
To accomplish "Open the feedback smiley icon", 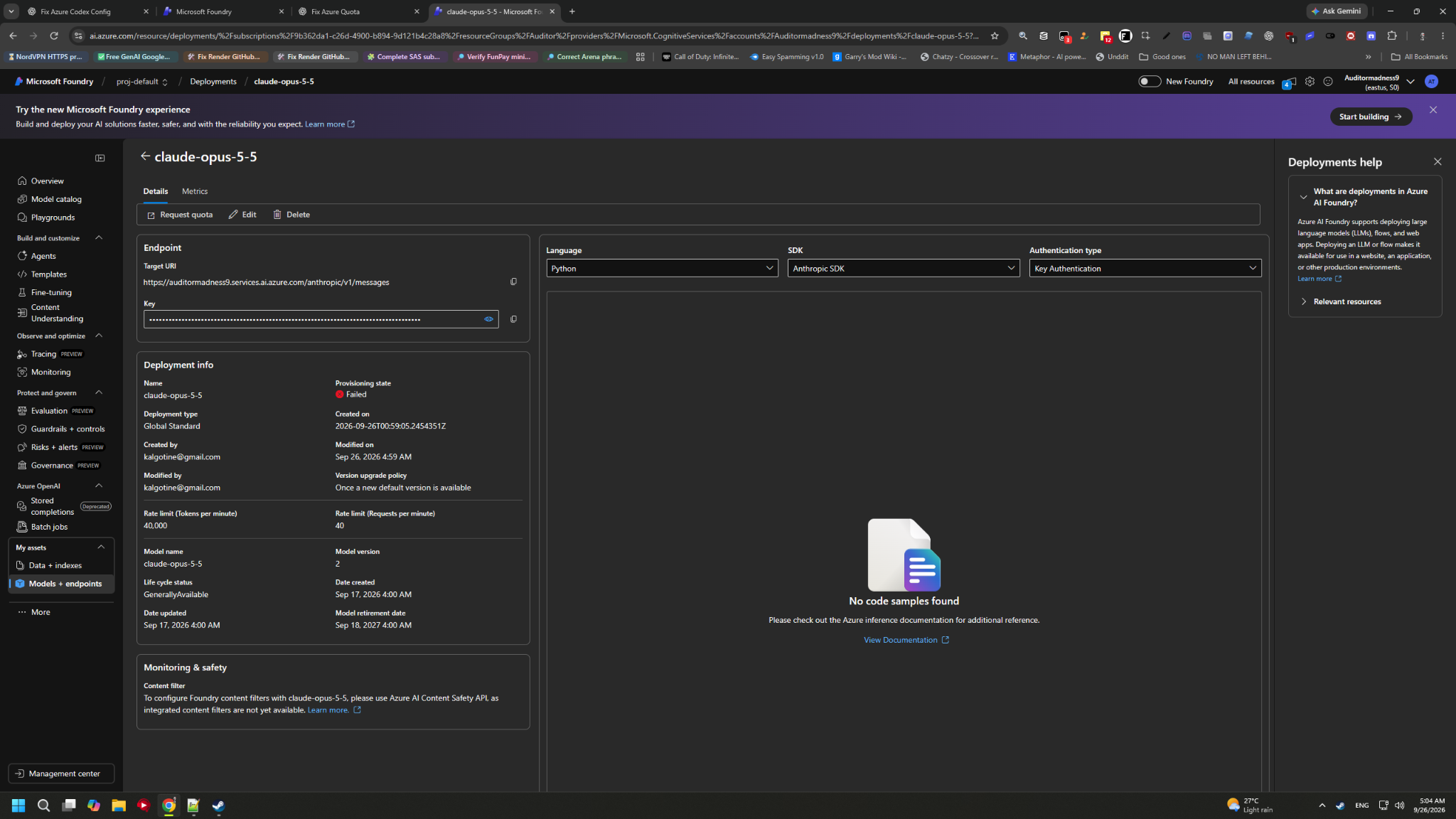I will (1328, 82).
